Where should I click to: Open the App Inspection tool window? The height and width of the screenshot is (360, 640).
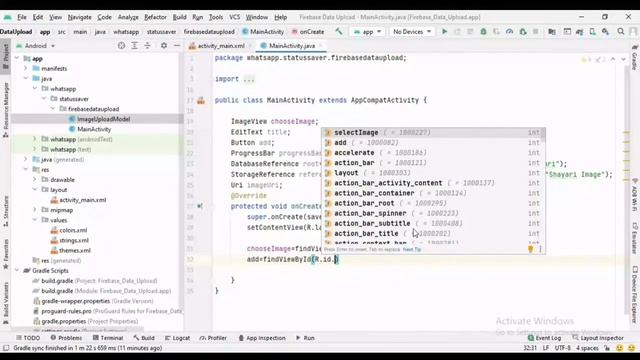tap(262, 338)
